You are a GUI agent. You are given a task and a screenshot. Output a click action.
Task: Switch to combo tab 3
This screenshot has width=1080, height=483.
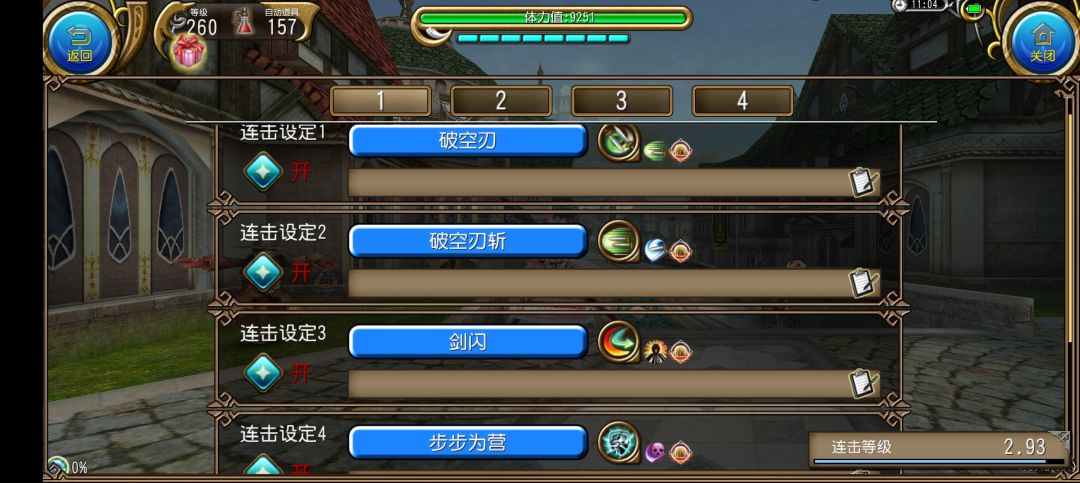(x=621, y=101)
